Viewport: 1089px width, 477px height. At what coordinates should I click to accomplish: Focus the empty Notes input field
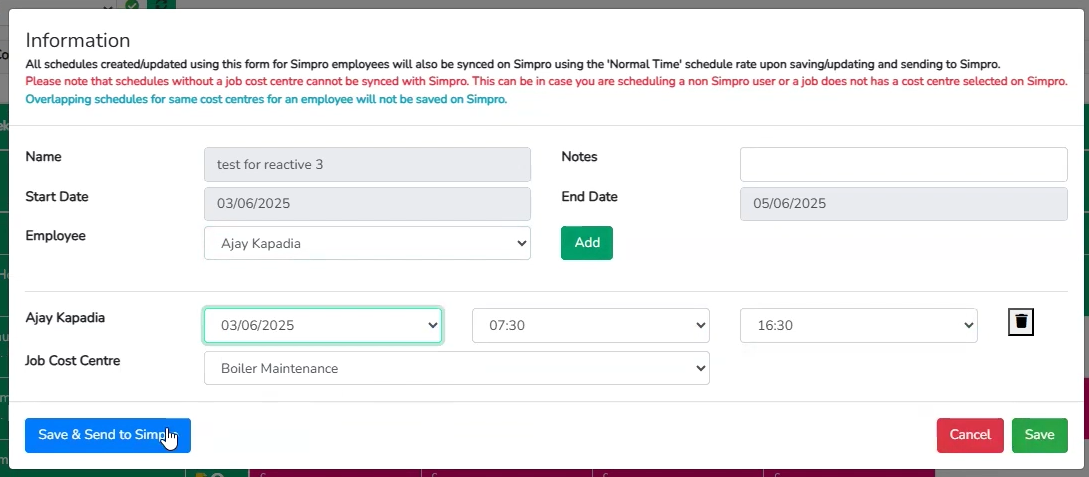(904, 165)
